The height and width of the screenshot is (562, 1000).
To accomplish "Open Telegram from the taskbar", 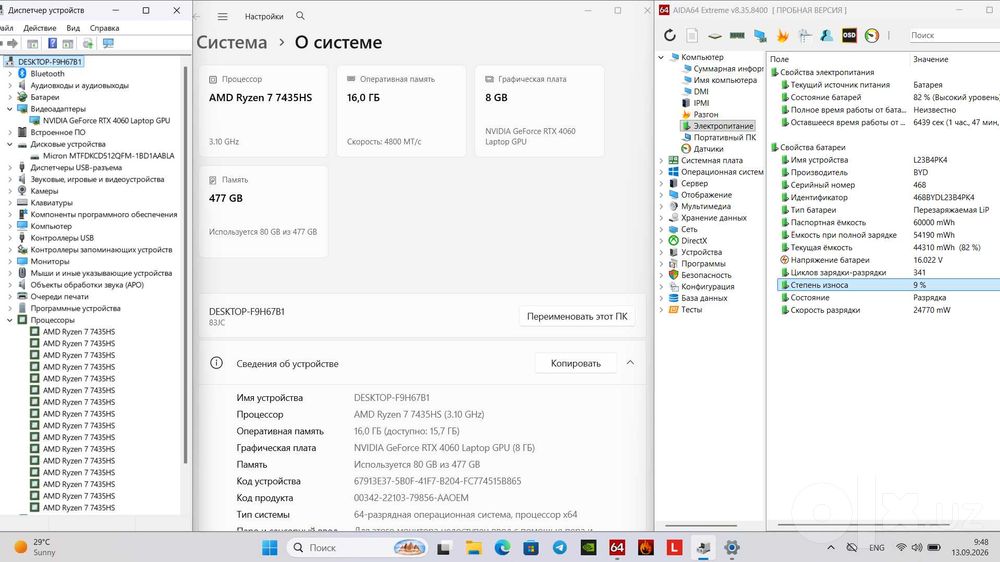I will click(560, 547).
